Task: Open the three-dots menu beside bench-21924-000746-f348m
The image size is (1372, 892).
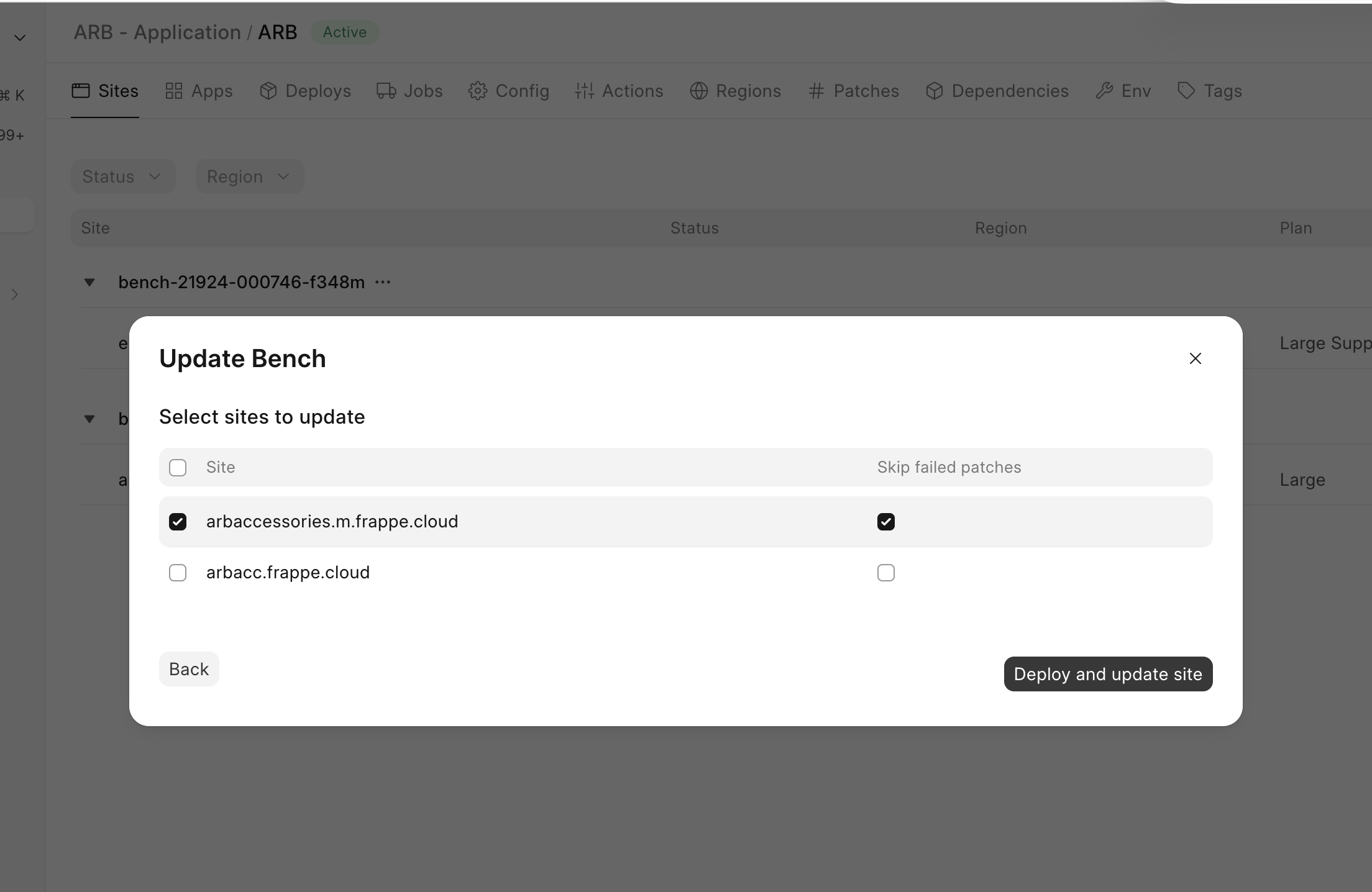Action: (383, 282)
